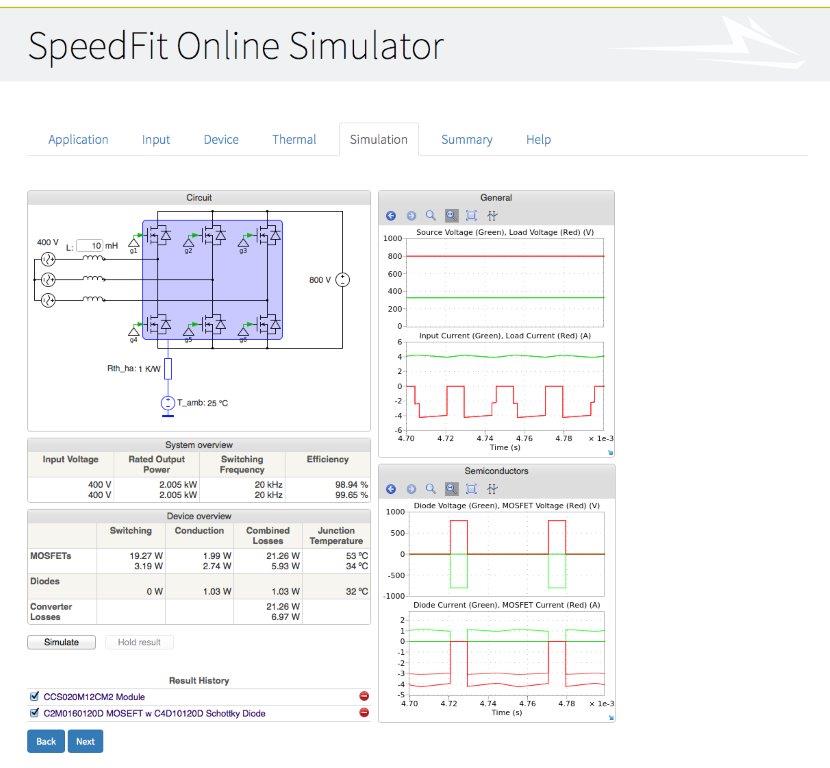
Task: Open the Application tab
Action: [78, 139]
